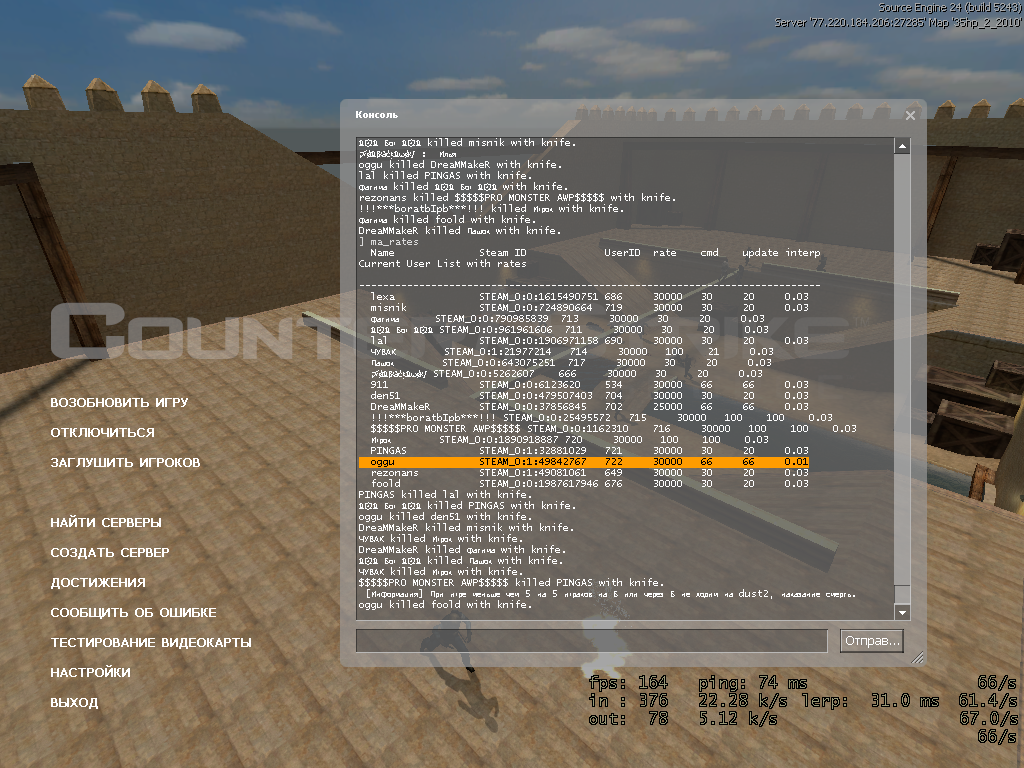Click the 'Steam ID' column header
This screenshot has width=1024, height=768.
pos(502,253)
